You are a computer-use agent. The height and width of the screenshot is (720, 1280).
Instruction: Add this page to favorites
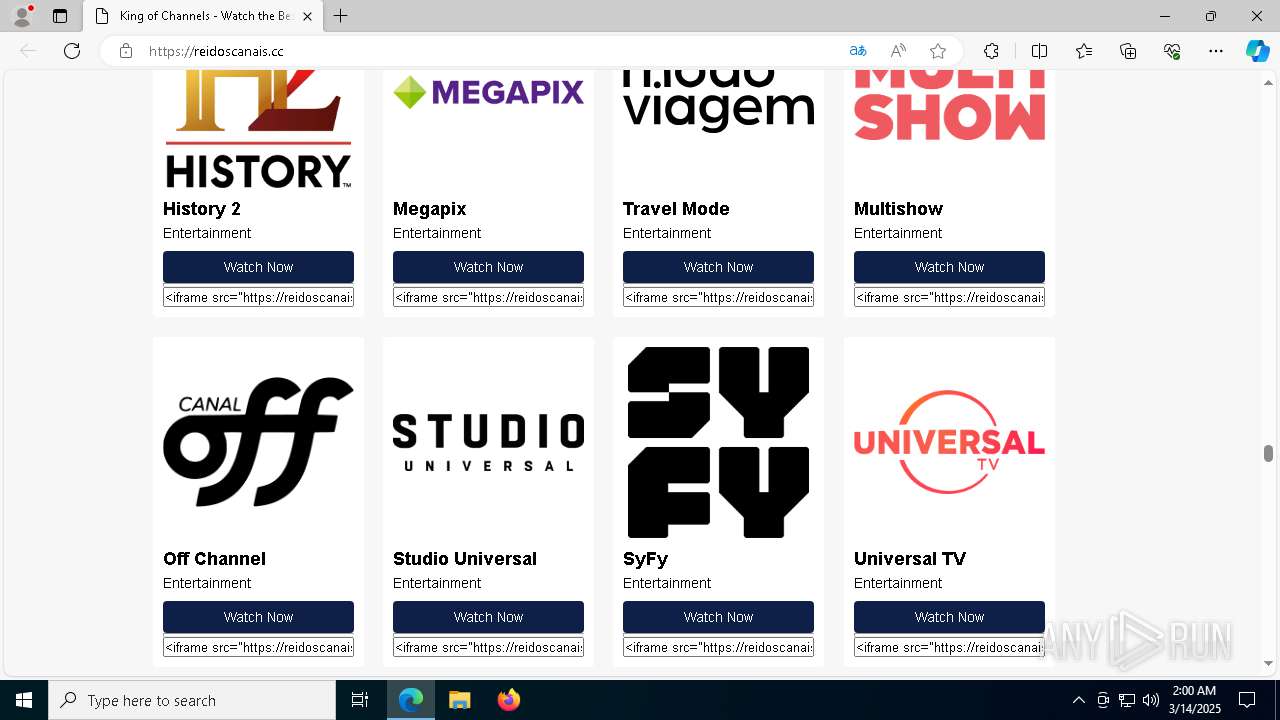938,51
